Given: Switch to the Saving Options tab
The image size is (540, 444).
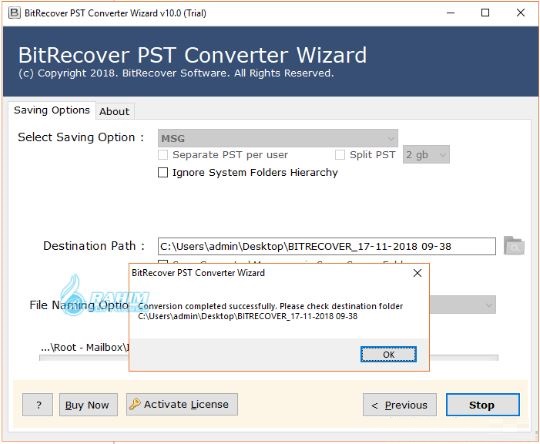Looking at the screenshot, I should (x=52, y=110).
